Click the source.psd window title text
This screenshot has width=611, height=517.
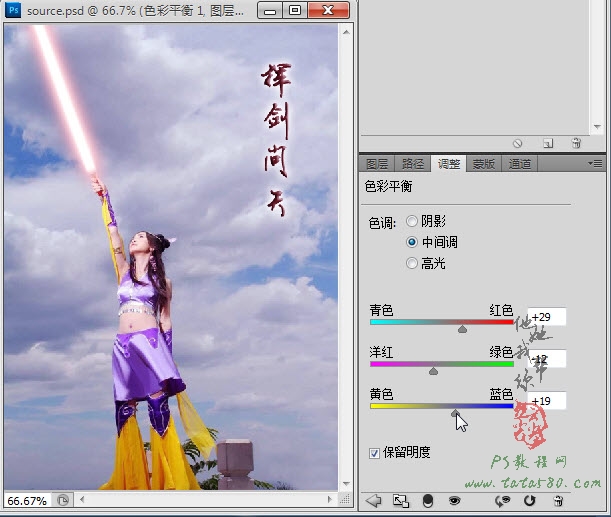135,11
